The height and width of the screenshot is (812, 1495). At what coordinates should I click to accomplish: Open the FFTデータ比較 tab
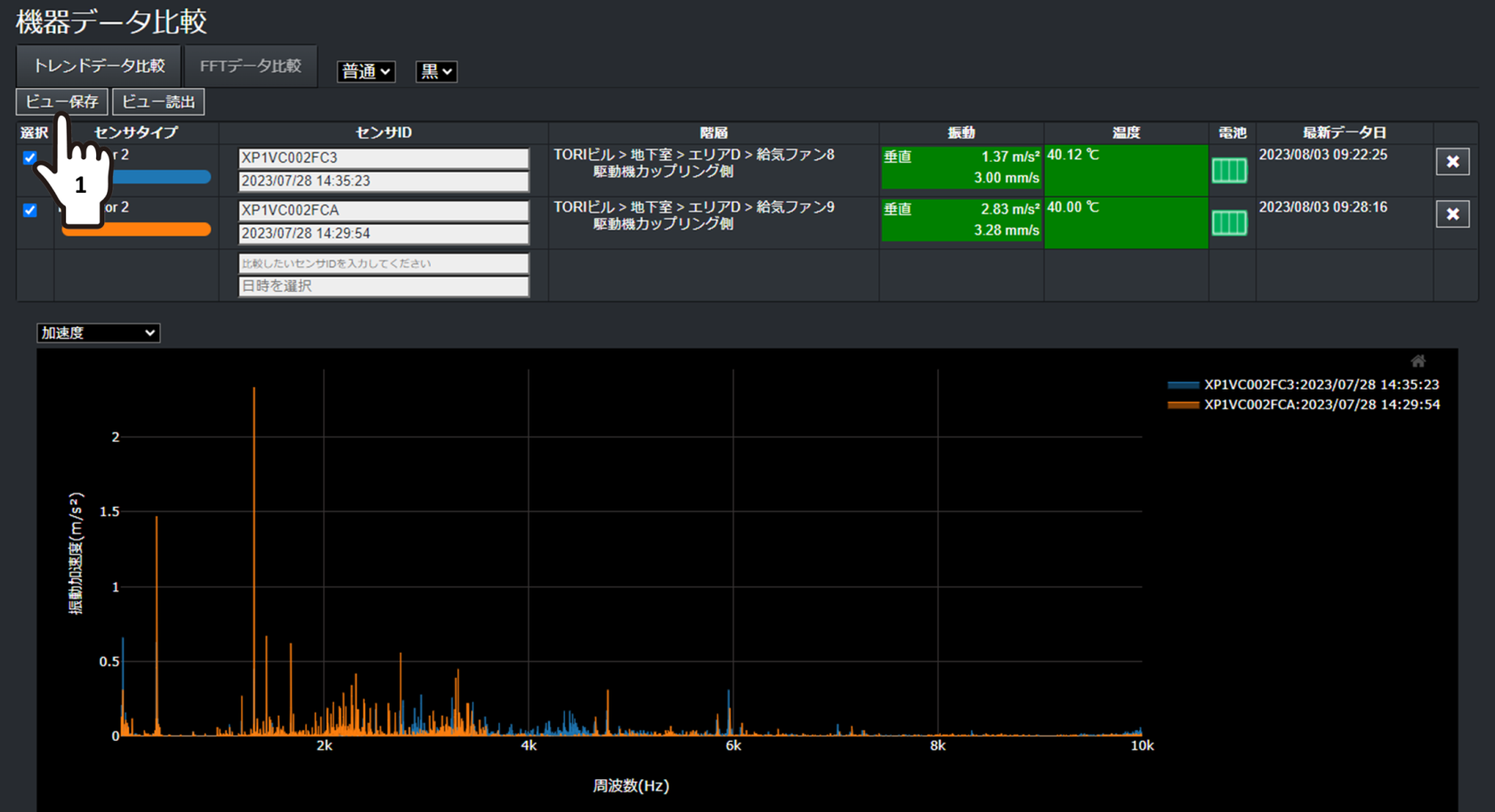point(250,67)
